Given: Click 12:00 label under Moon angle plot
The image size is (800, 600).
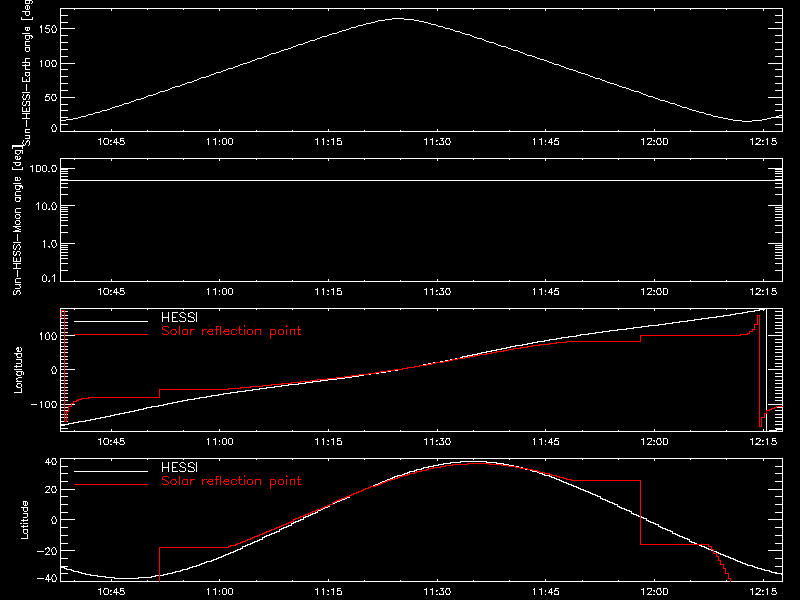Looking at the screenshot, I should (x=655, y=292).
